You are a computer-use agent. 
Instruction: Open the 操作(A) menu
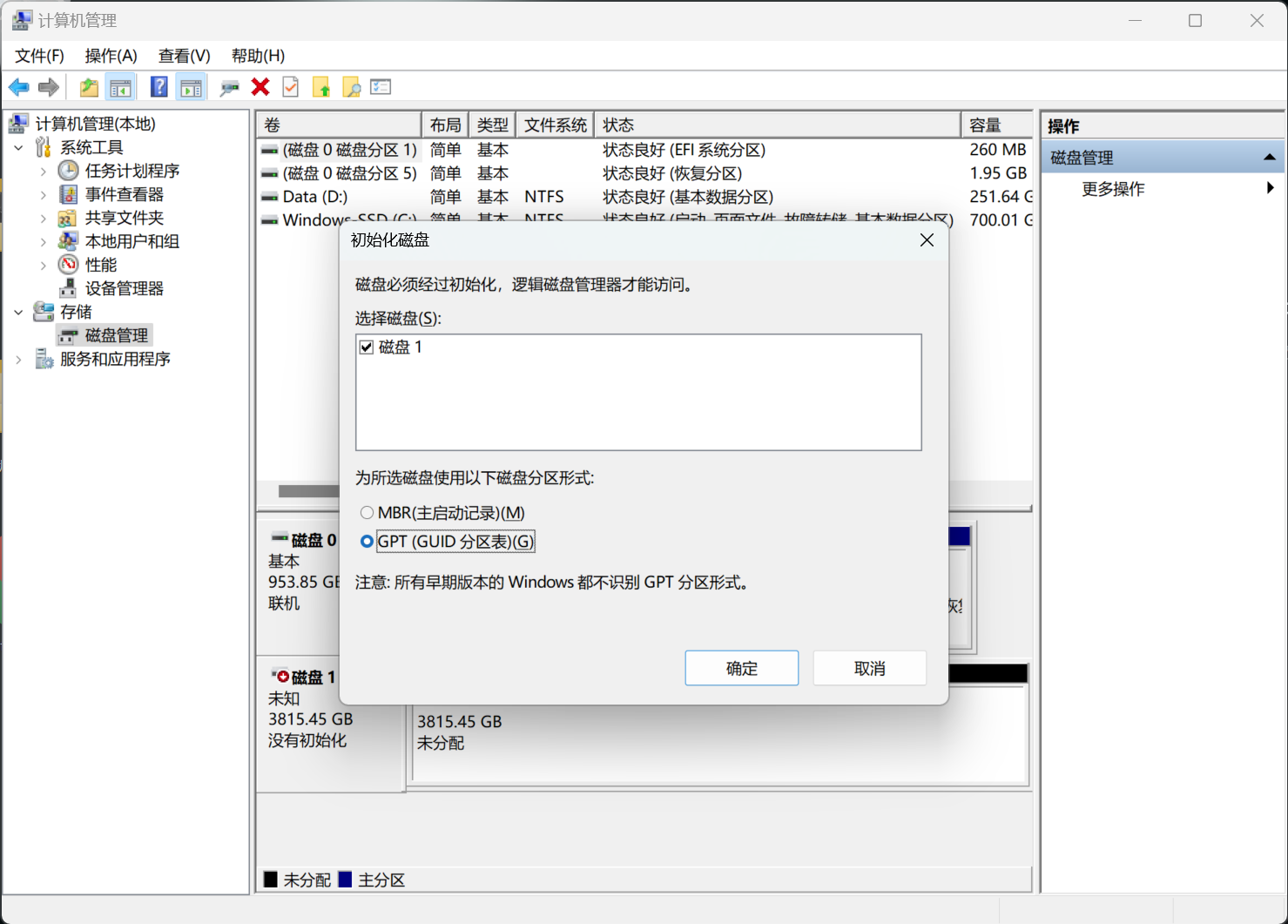pyautogui.click(x=111, y=56)
